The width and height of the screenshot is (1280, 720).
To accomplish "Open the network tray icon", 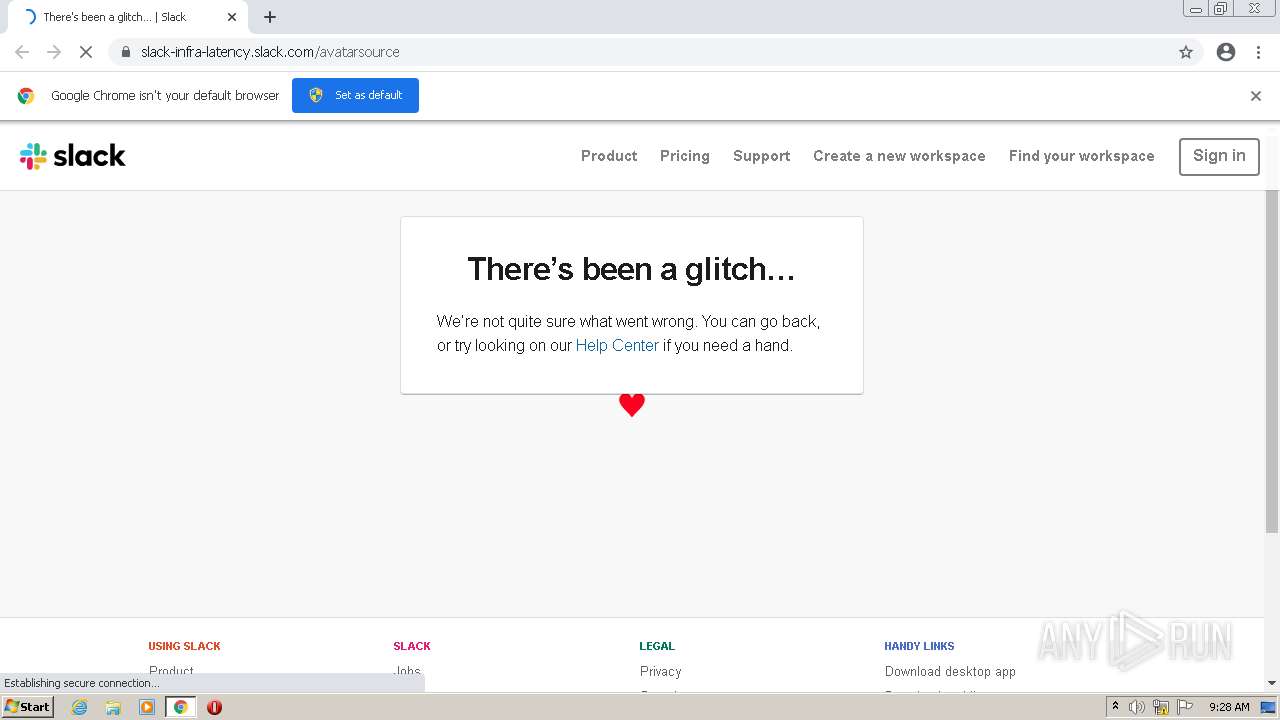I will pos(1161,707).
